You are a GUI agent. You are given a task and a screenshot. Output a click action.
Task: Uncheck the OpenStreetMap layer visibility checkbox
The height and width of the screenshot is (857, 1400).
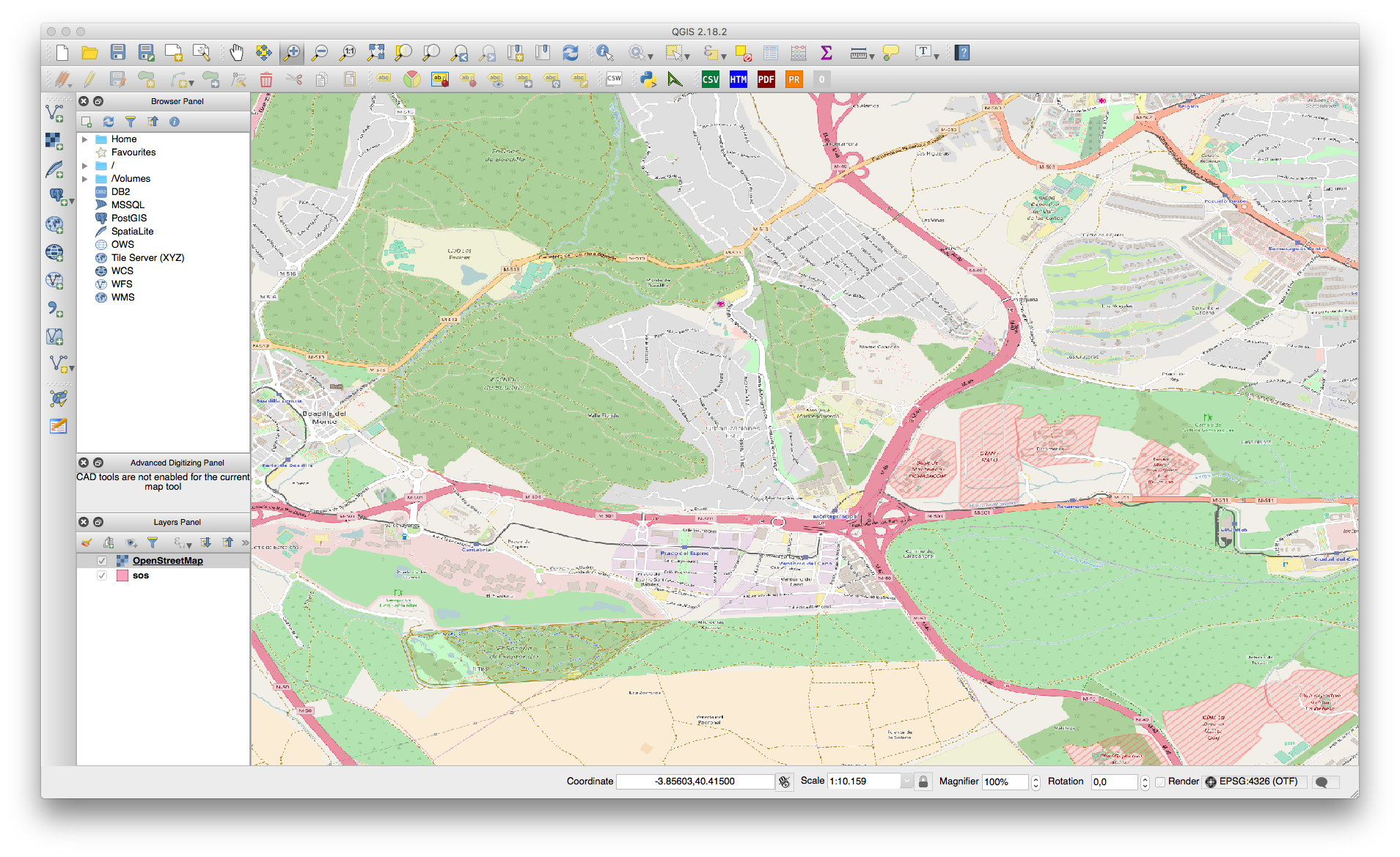pos(102,561)
